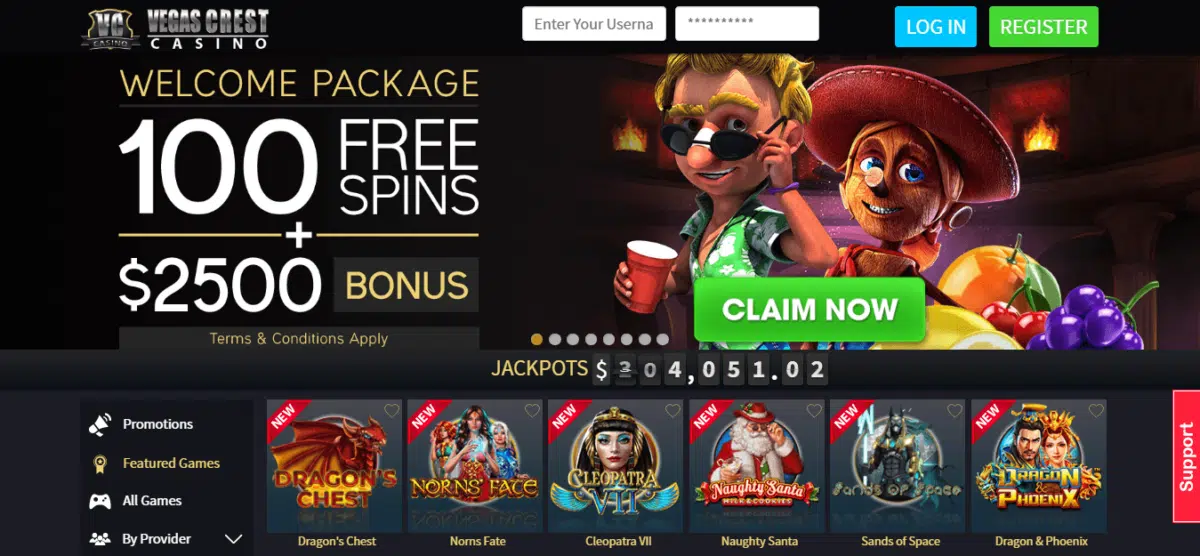Go to the All Games menu item
The height and width of the screenshot is (556, 1200).
(152, 501)
